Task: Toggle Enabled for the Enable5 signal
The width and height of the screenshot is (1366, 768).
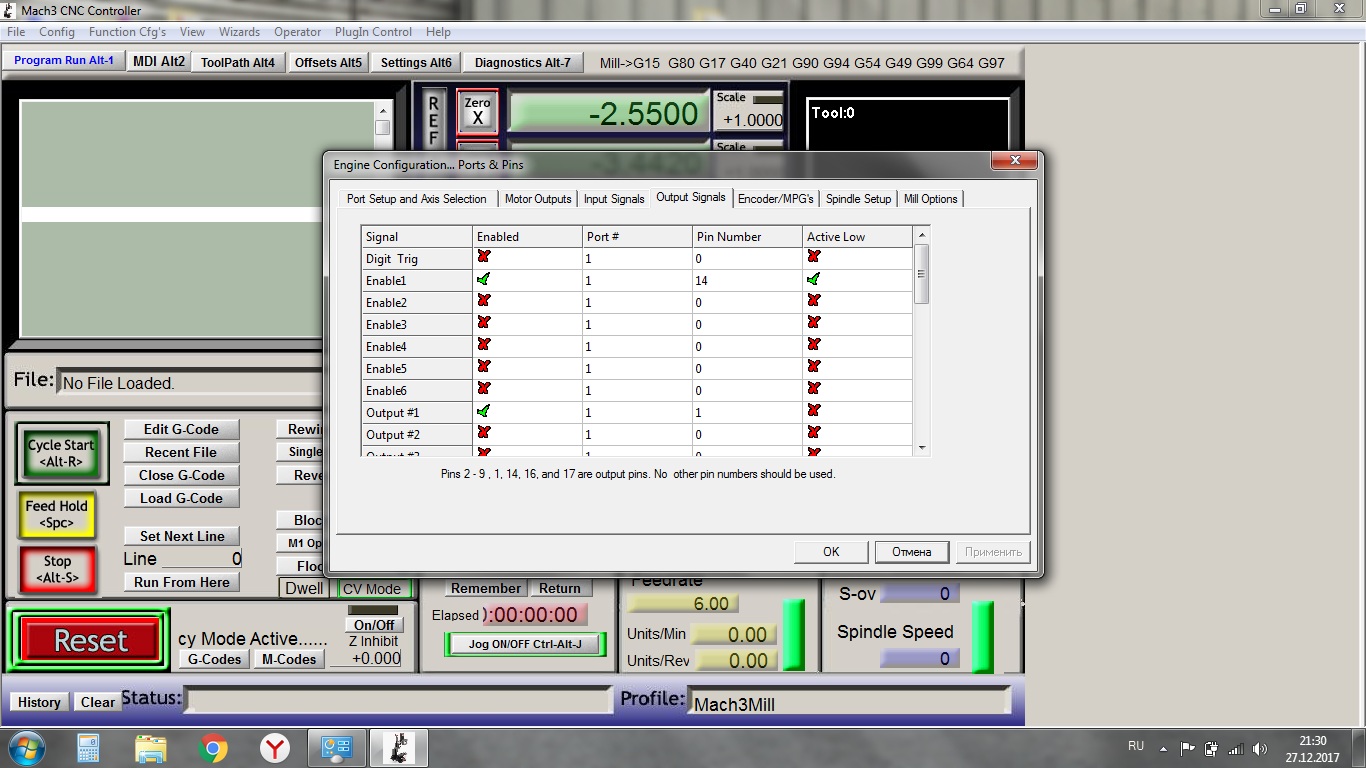Action: 484,368
